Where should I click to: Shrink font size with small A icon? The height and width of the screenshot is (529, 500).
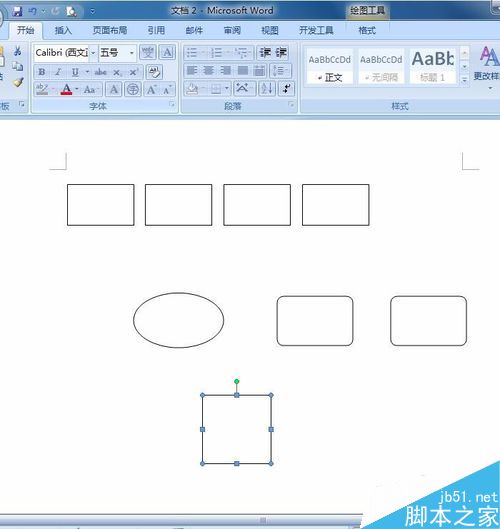(167, 90)
